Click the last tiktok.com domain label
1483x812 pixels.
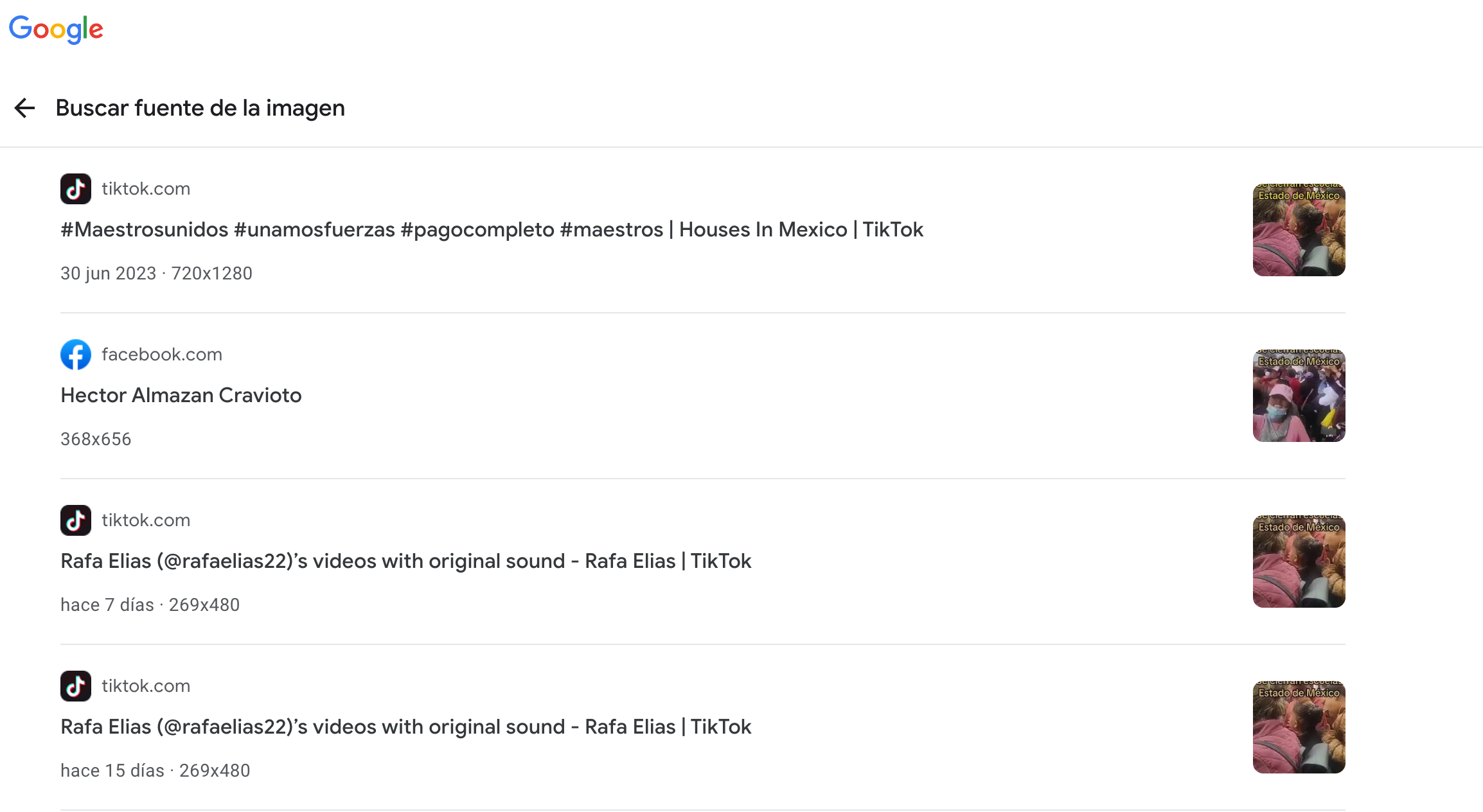146,686
